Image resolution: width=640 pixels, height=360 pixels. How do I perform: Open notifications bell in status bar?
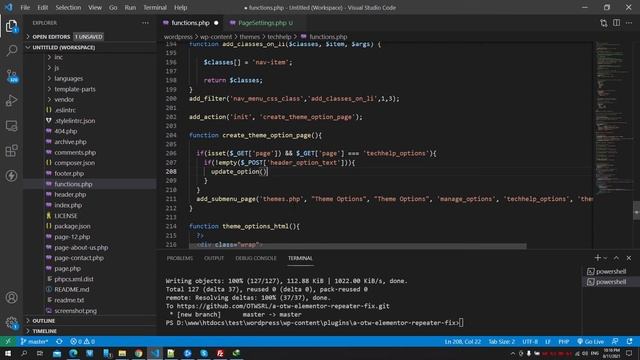[630, 341]
